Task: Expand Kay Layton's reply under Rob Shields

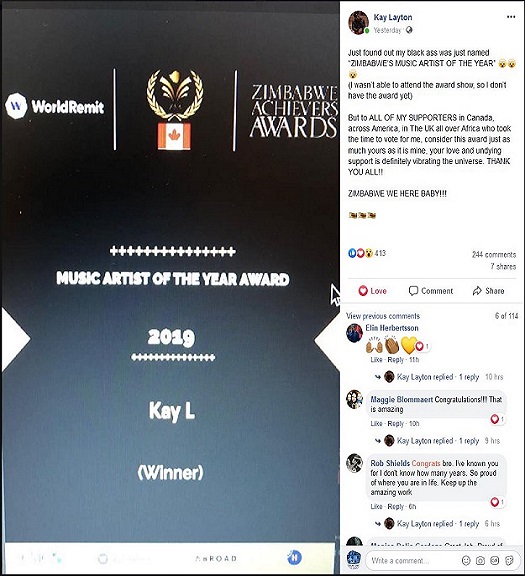Action: [432, 523]
